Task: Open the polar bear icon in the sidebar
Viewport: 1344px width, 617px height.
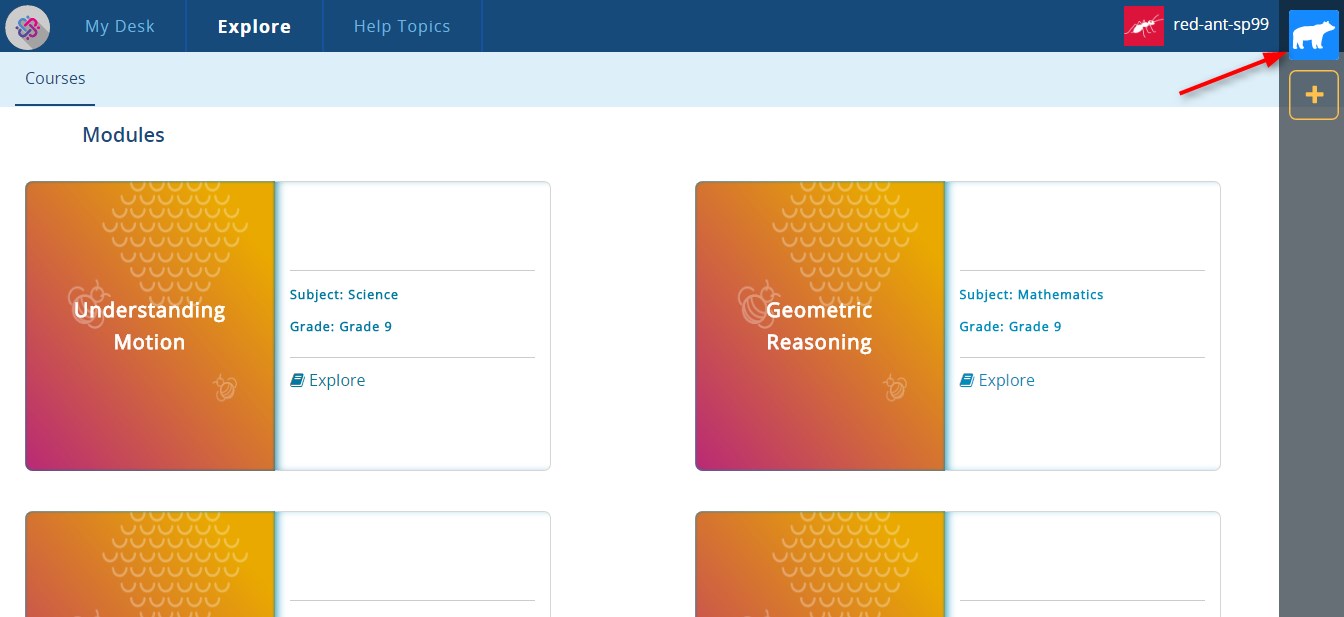Action: click(1313, 36)
